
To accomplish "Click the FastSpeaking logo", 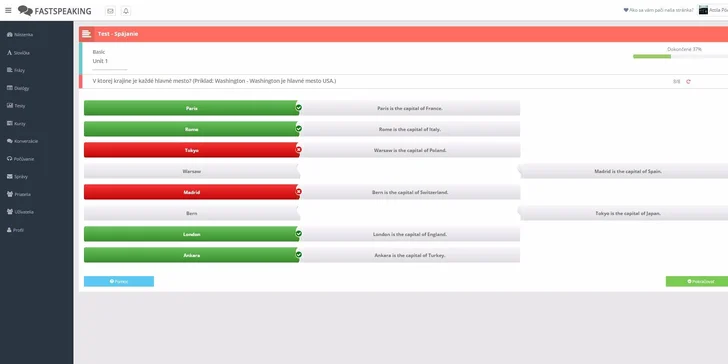I will pos(55,11).
